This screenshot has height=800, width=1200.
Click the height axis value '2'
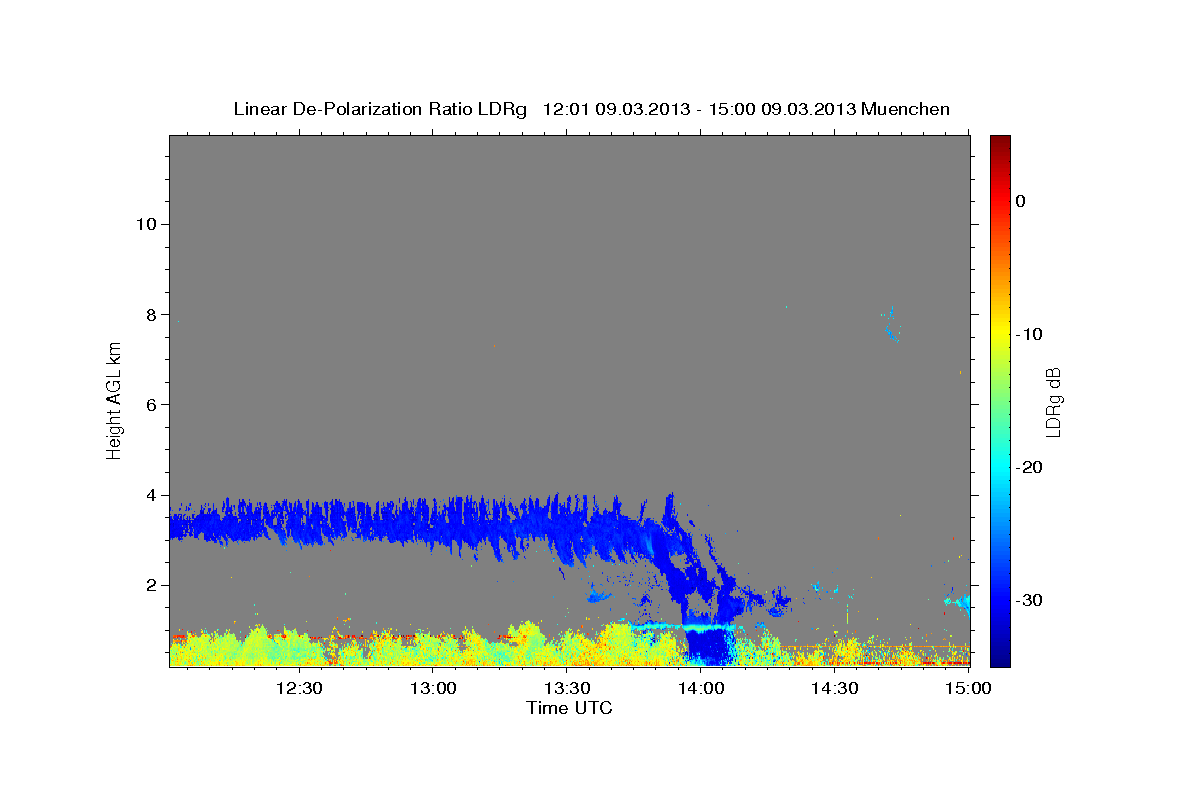(x=150, y=585)
